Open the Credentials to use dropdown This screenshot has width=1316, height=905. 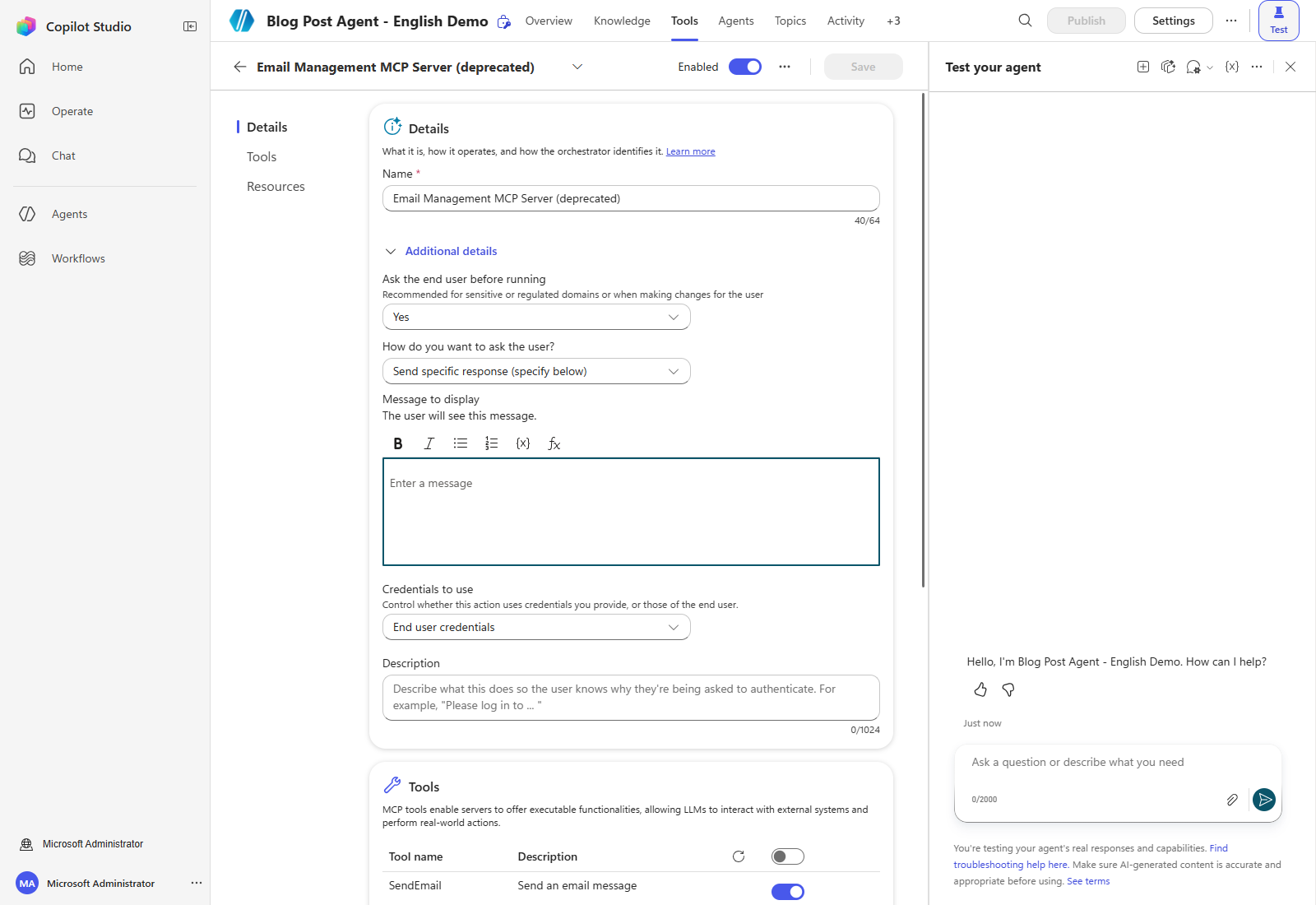(x=536, y=627)
